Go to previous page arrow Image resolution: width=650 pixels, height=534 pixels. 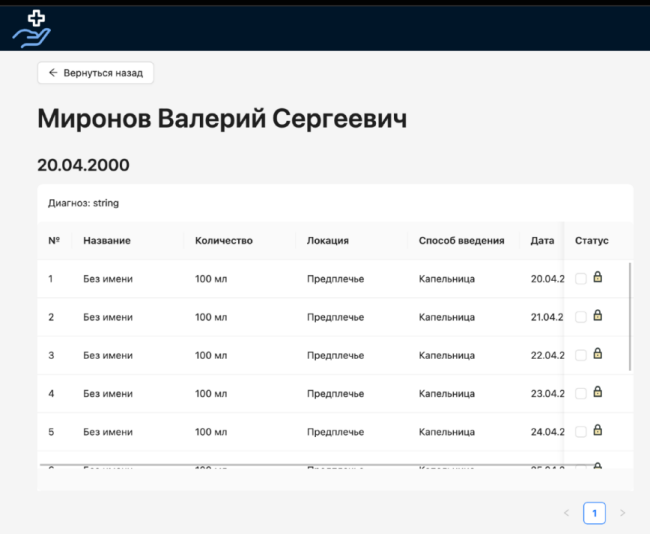566,513
